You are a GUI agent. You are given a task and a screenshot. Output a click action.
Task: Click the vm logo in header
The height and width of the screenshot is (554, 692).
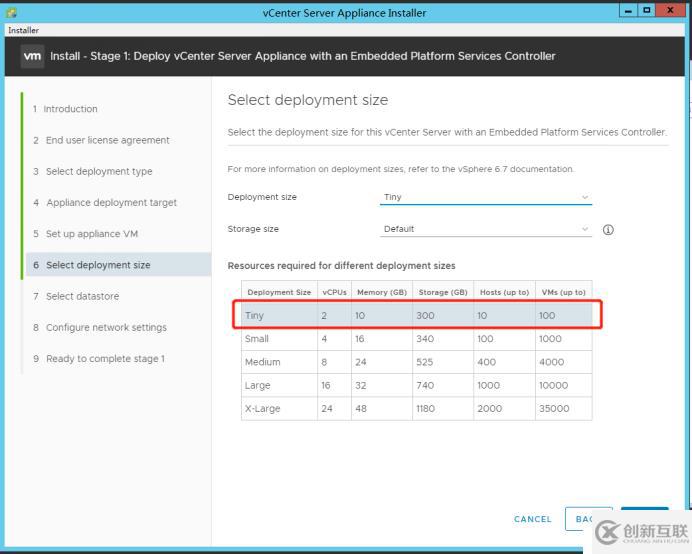coord(32,56)
